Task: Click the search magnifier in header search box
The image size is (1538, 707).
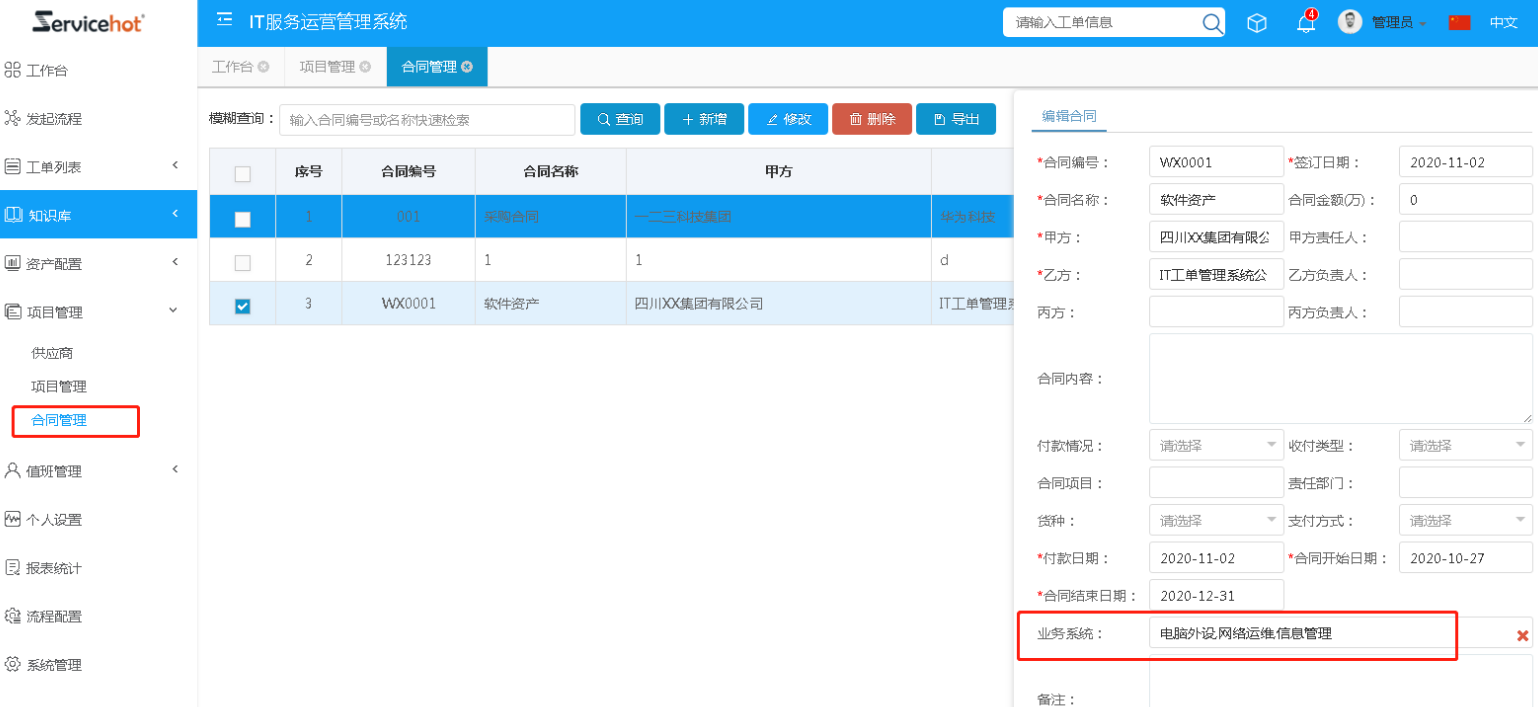Action: click(x=1211, y=23)
